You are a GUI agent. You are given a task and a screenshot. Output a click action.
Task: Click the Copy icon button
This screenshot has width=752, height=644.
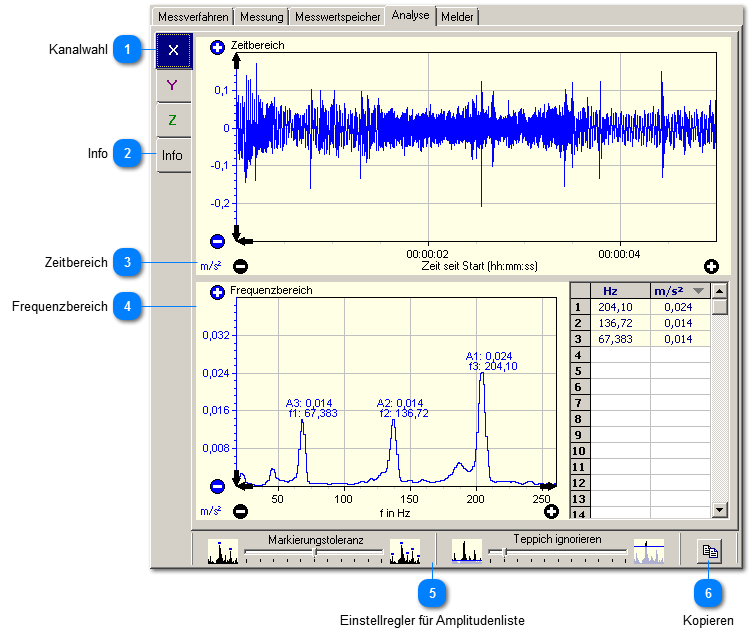709,551
